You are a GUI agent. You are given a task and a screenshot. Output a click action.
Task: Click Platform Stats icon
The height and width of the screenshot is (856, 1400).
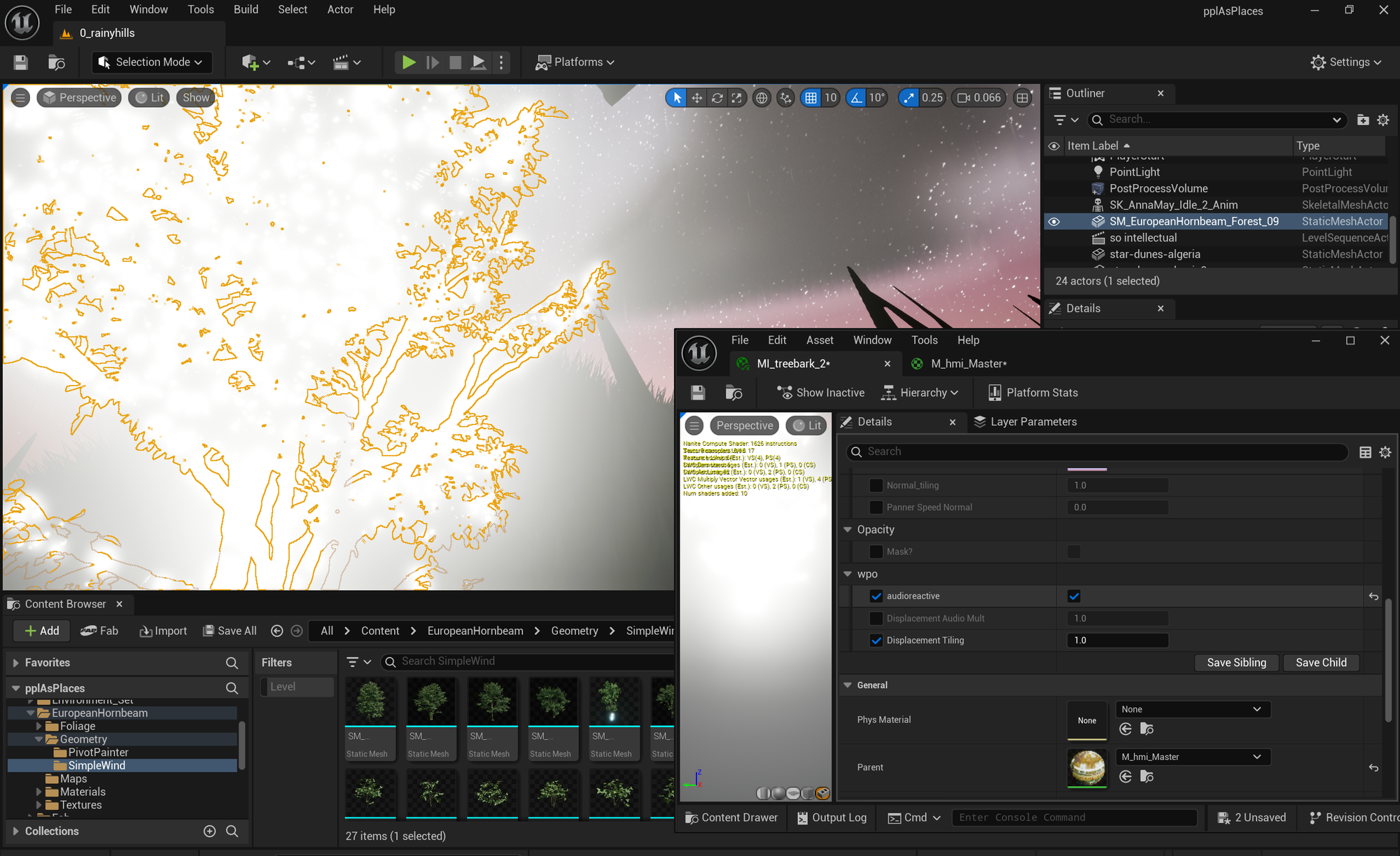click(994, 393)
